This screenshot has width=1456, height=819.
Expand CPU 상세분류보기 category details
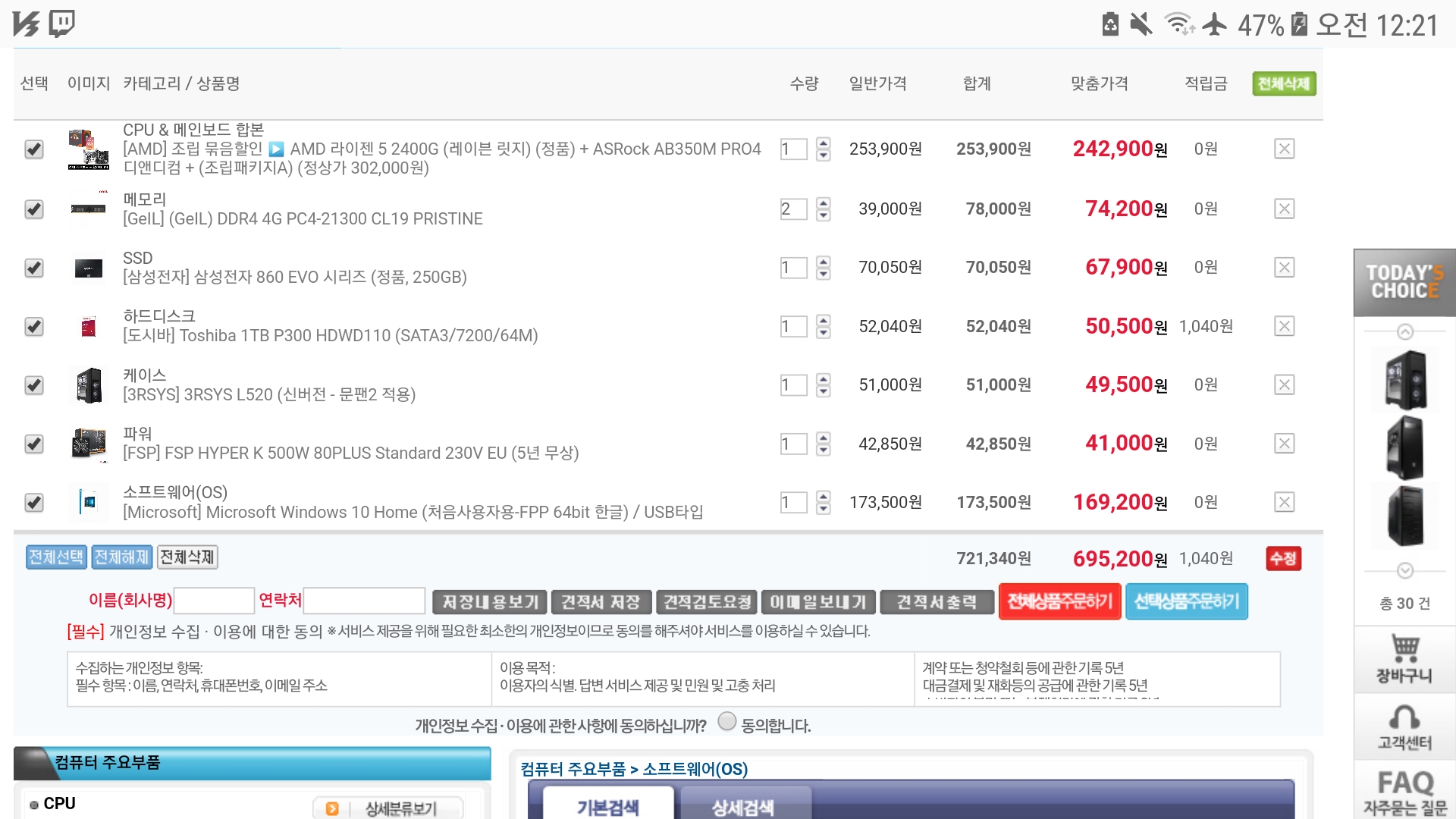point(388,808)
